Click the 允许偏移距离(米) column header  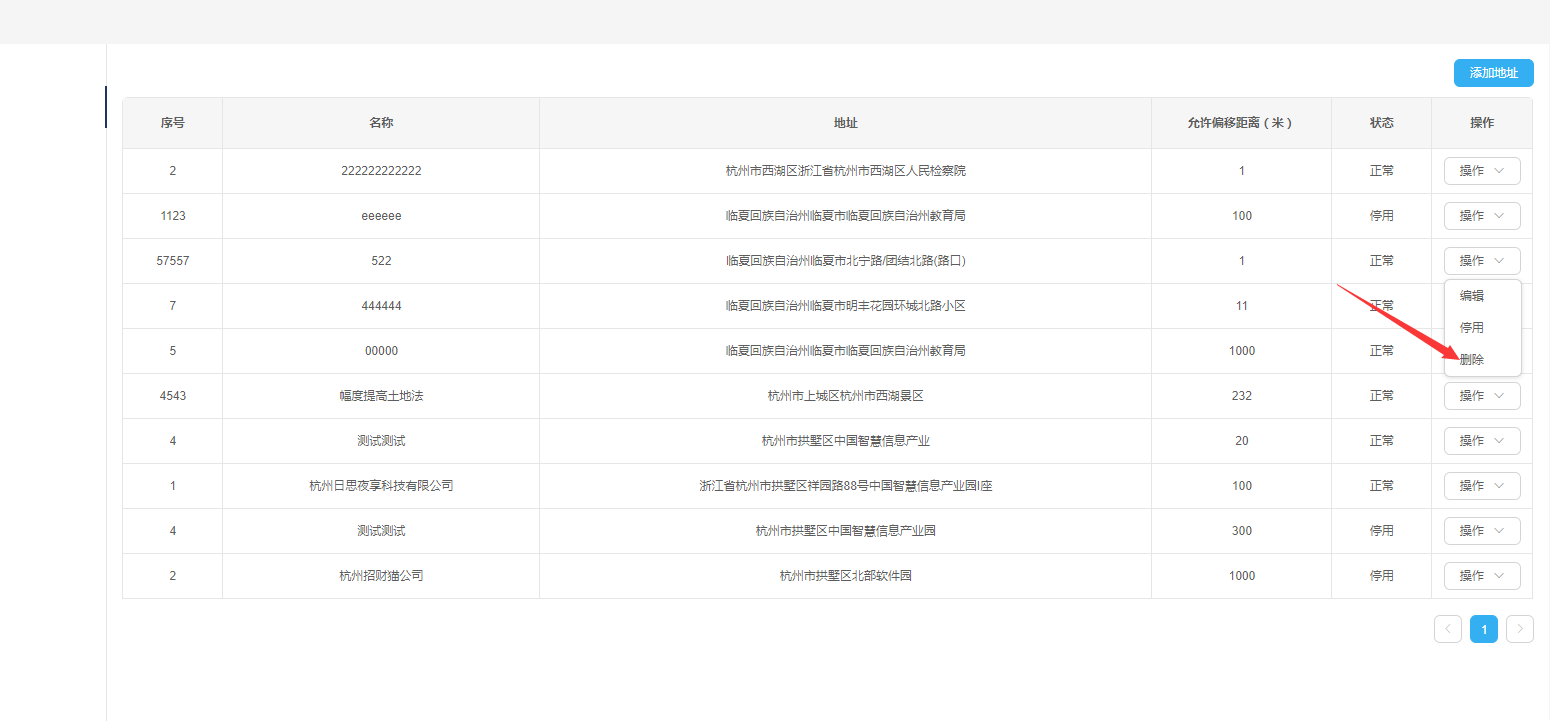tap(1240, 123)
